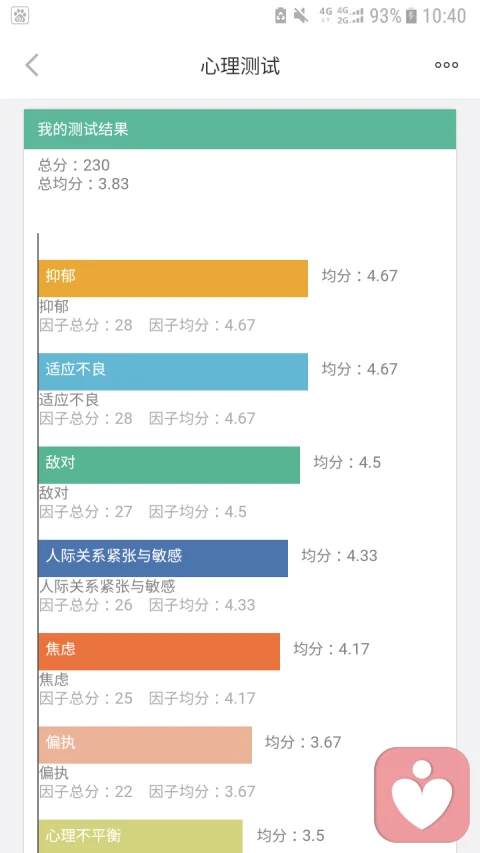Image resolution: width=480 pixels, height=853 pixels.
Task: Select the yellow 心理不平衡 bar
Action: coord(140,836)
